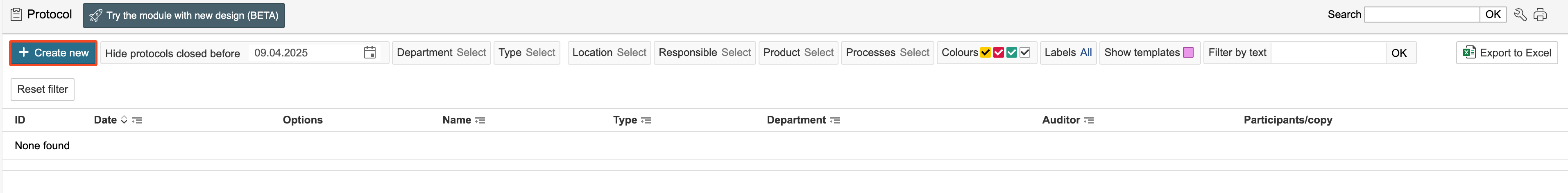Uncheck the green colour checkbox
The height and width of the screenshot is (193, 1568).
point(1012,53)
